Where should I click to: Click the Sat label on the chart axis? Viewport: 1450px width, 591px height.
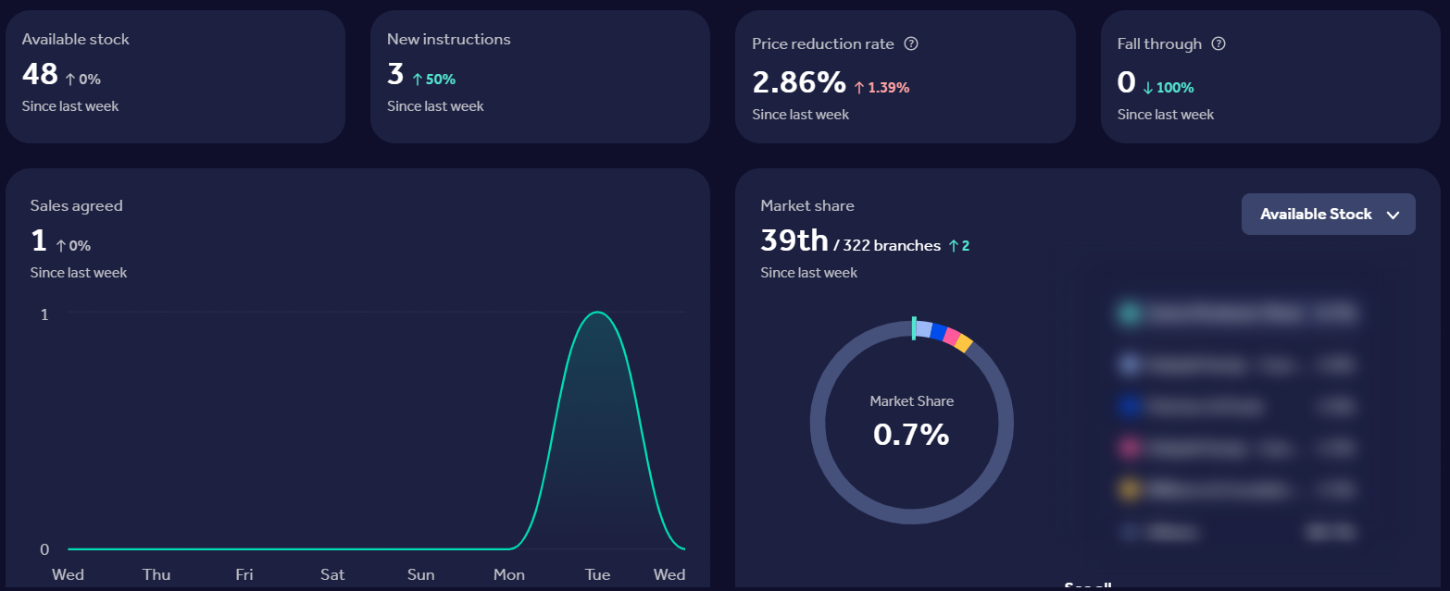click(x=333, y=574)
